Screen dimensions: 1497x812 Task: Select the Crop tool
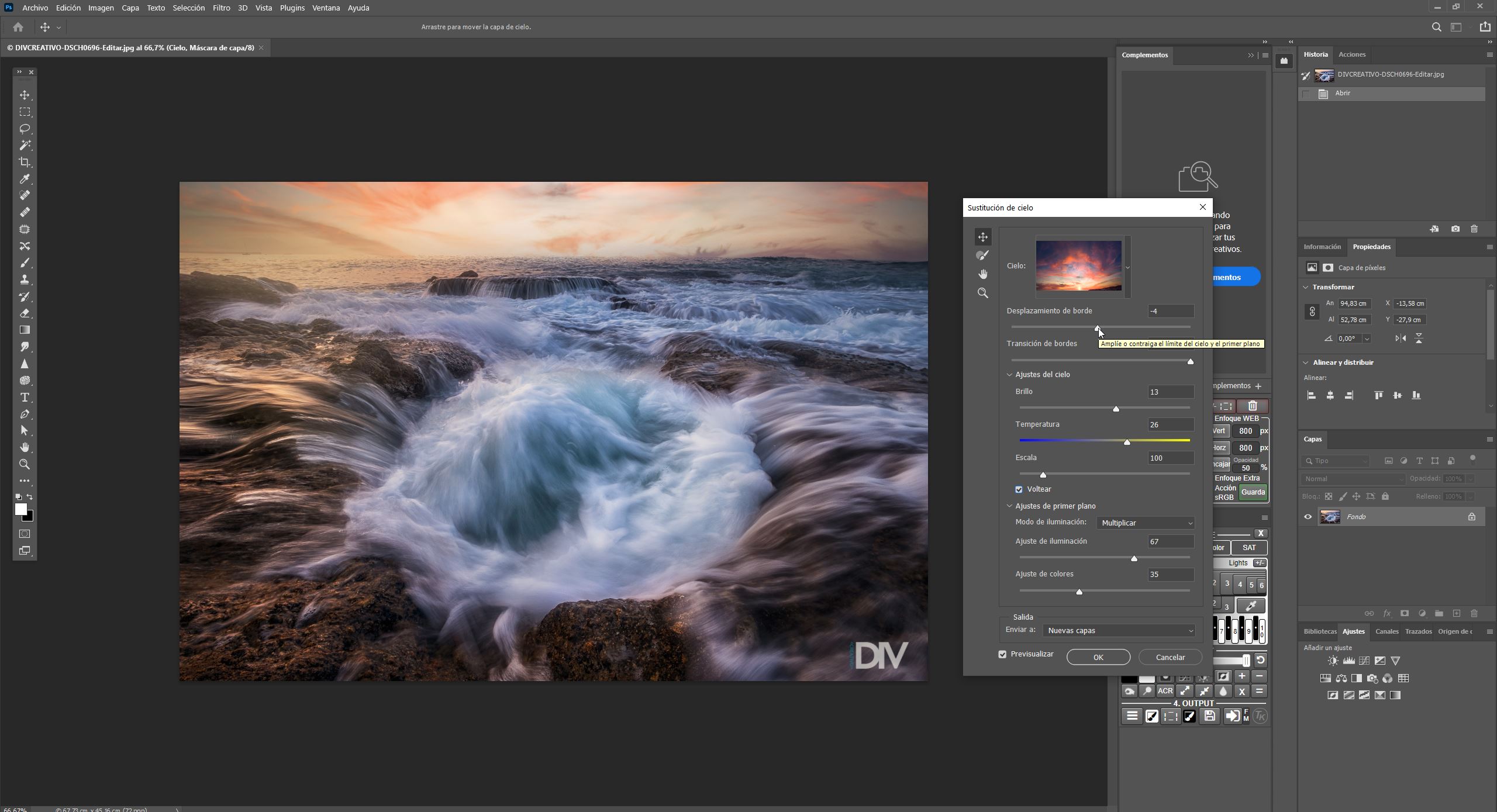click(25, 162)
